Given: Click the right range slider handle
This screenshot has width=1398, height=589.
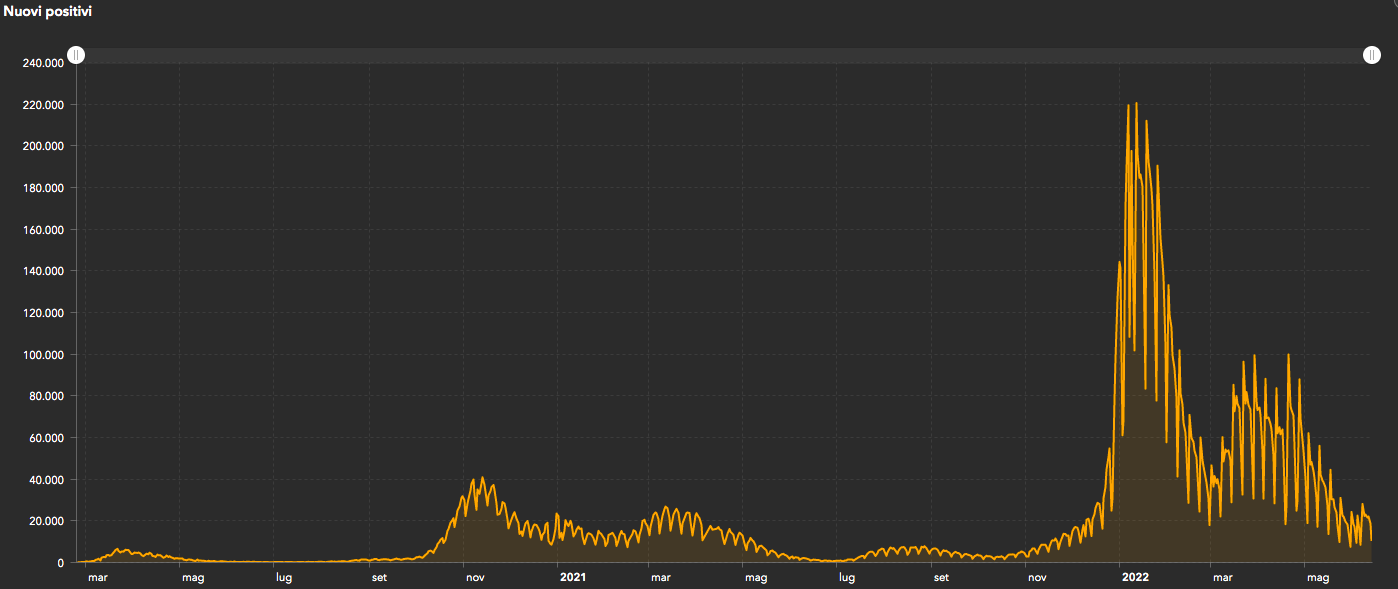Looking at the screenshot, I should coord(1372,55).
